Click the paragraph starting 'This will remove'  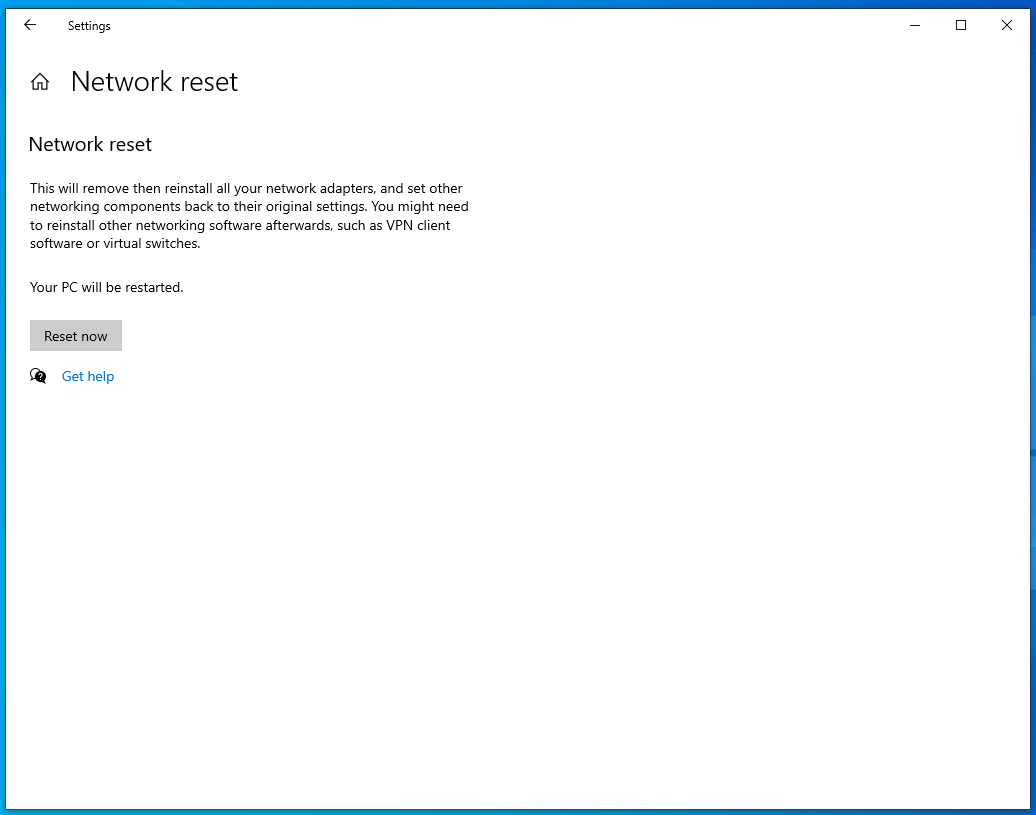coord(249,216)
